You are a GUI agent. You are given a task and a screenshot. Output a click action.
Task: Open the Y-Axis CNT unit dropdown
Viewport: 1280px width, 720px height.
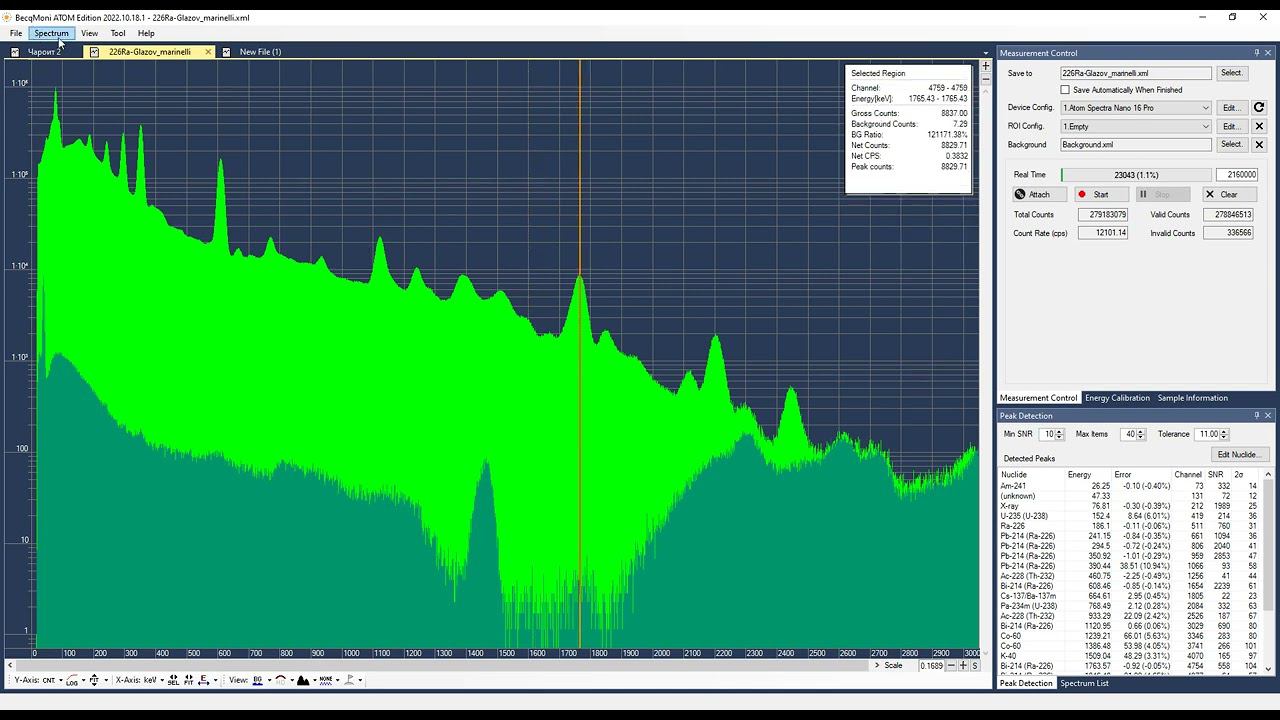click(x=51, y=680)
